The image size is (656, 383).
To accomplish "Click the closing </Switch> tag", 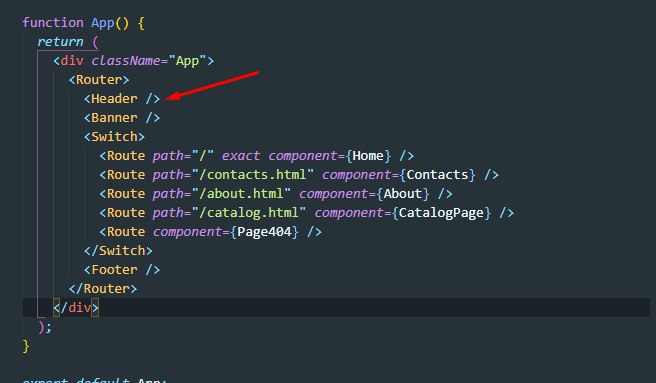I will click(118, 251).
